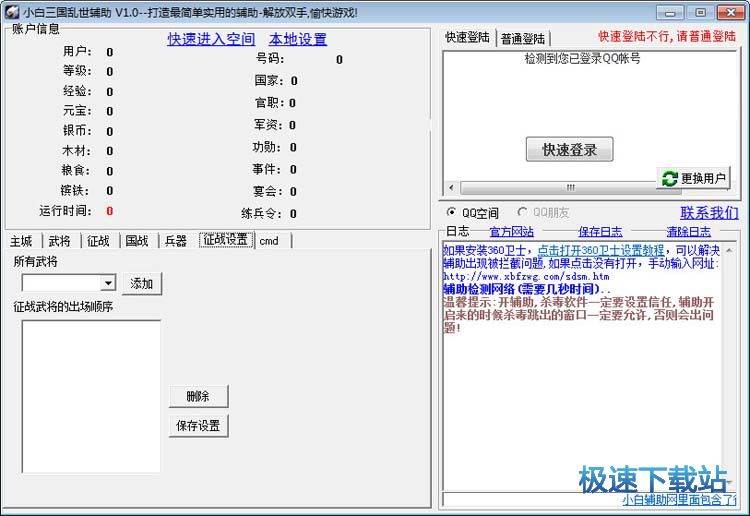Switch to the 主城 tab

pyautogui.click(x=22, y=241)
